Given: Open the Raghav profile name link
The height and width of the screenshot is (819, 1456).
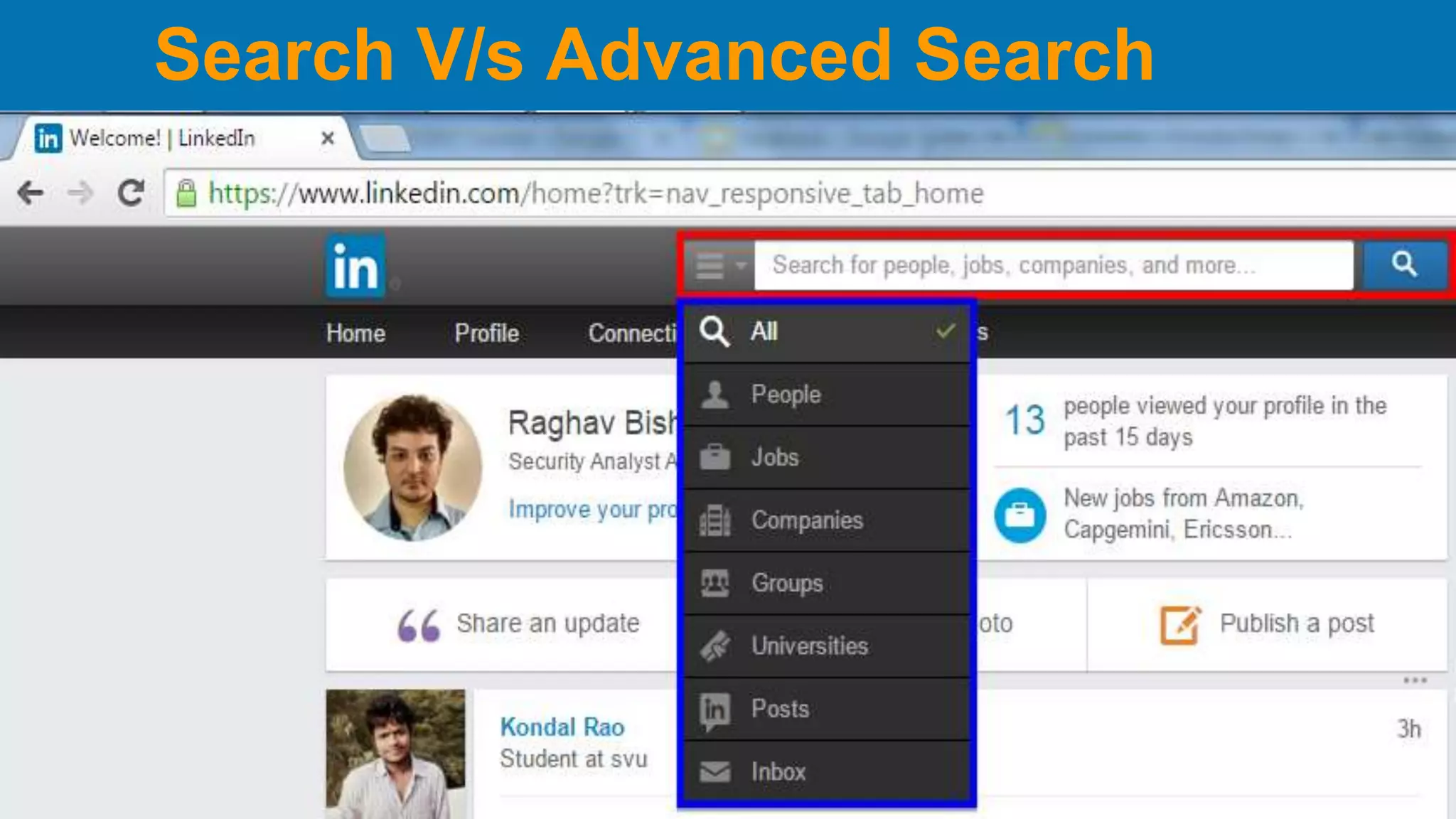Looking at the screenshot, I should point(593,423).
